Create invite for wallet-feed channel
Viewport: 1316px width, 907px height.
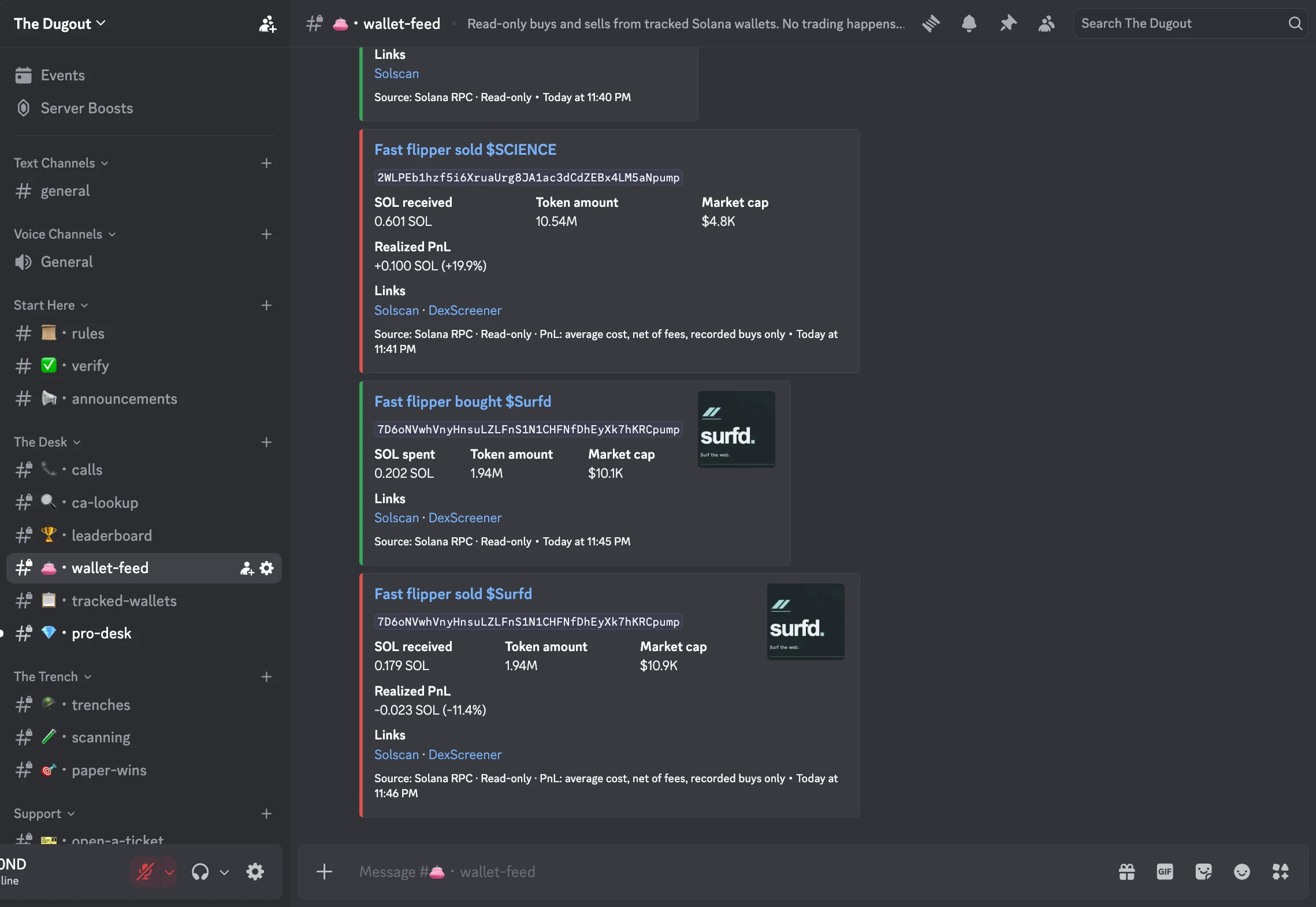click(x=247, y=568)
